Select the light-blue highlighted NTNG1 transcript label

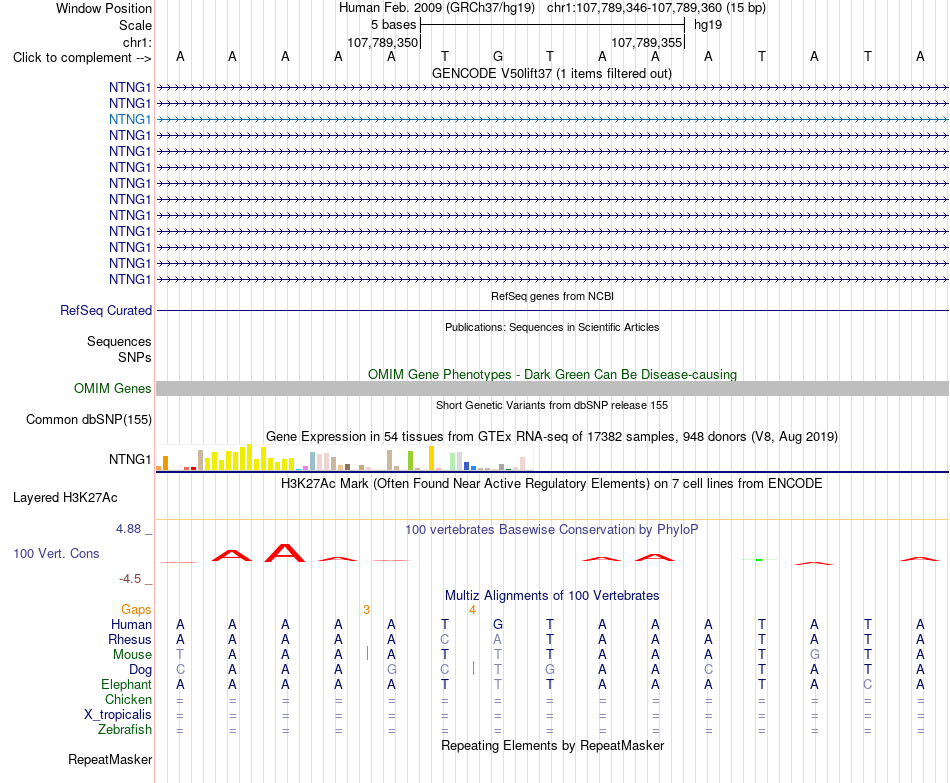pos(130,119)
